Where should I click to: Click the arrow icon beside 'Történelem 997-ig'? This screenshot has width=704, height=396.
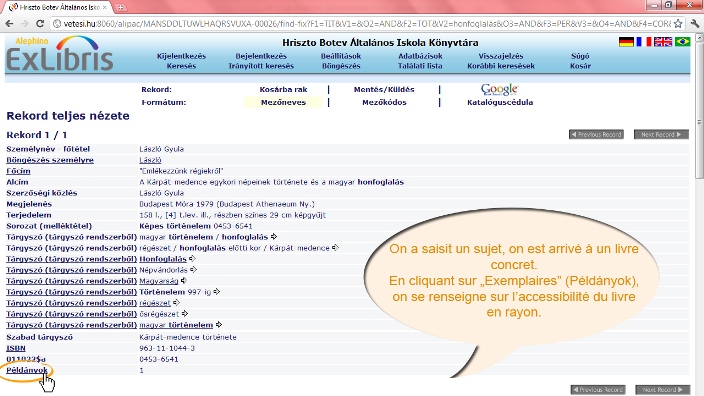click(x=217, y=292)
